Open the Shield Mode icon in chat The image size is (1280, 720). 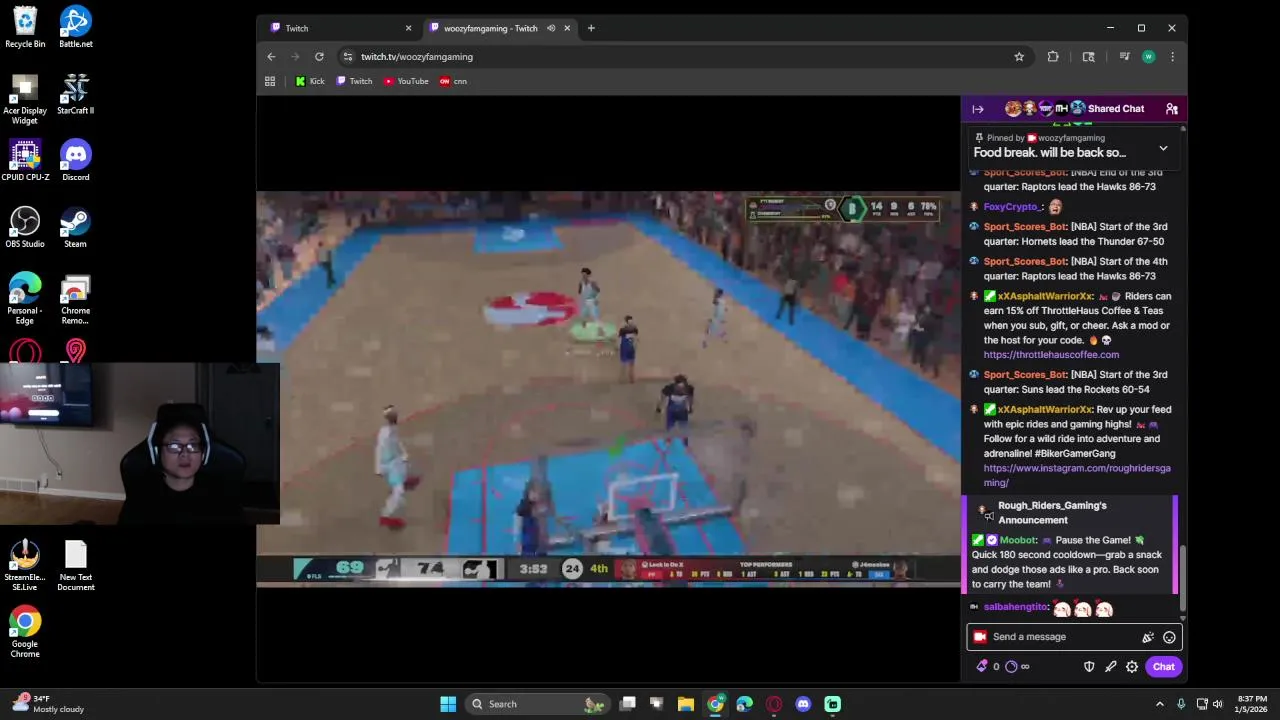[x=1089, y=667]
